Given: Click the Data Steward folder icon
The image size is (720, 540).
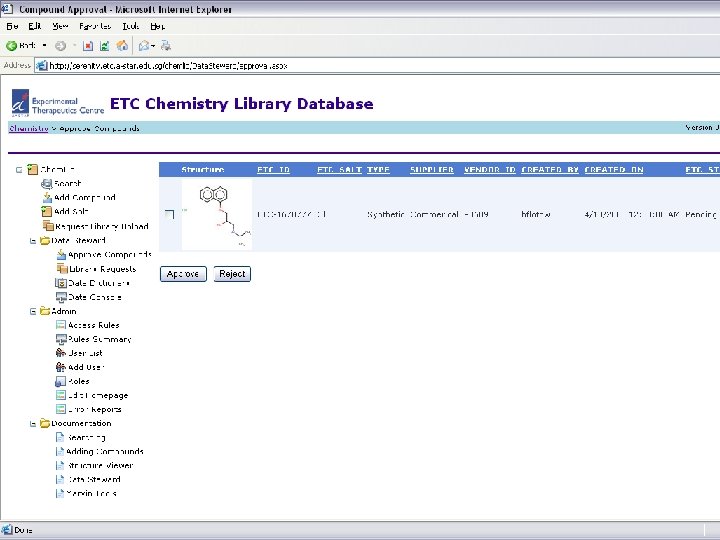Looking at the screenshot, I should click(x=45, y=240).
